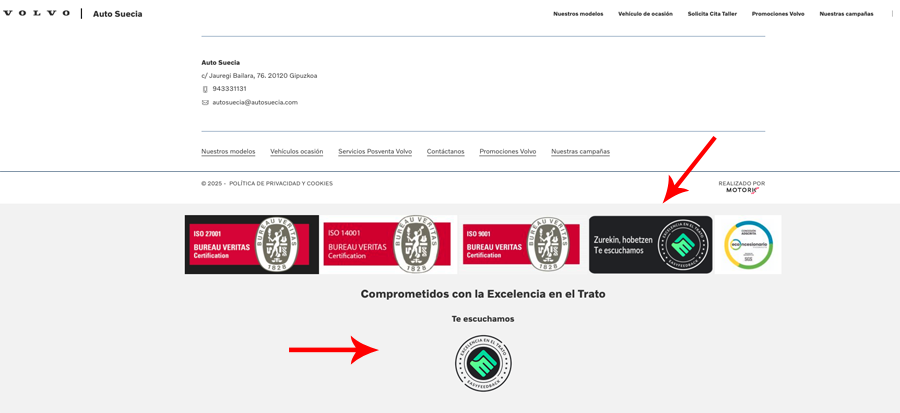Viewport: 900px width, 413px height.
Task: Open Nuestros modelos in top navigation
Action: 578,14
